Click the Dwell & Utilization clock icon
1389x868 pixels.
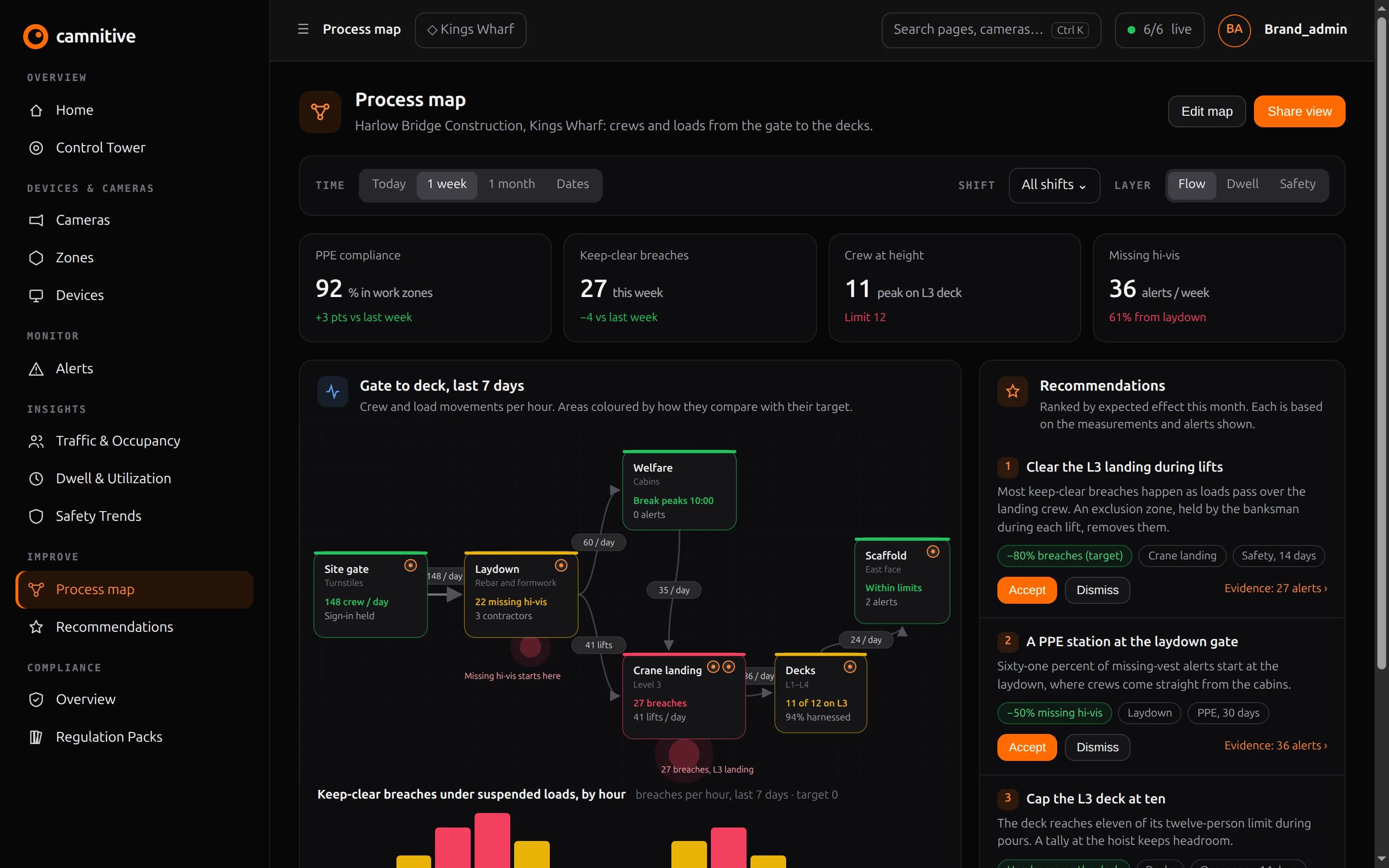[36, 479]
